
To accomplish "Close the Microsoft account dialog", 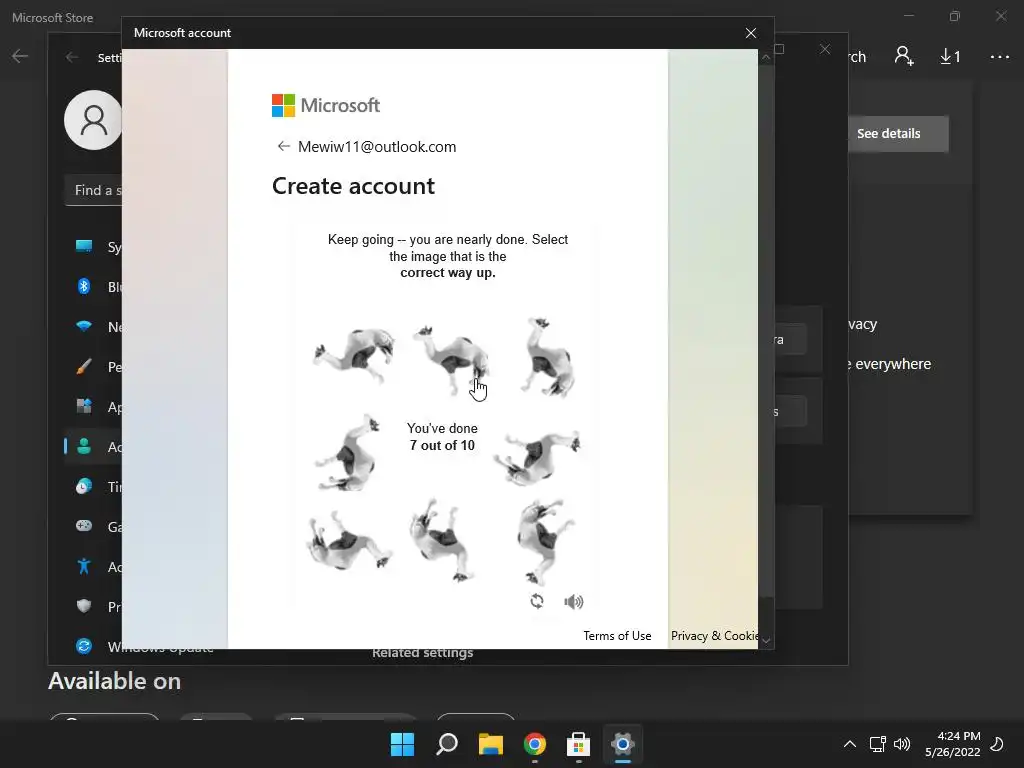I will (751, 33).
